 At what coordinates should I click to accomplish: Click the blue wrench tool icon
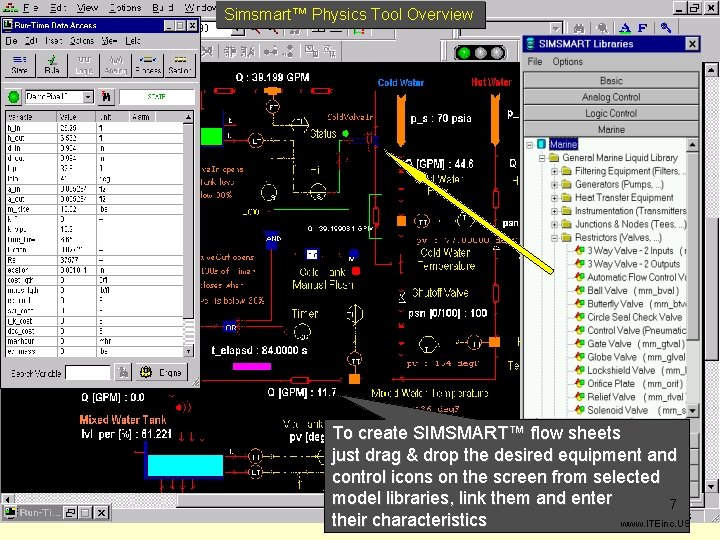point(666,28)
